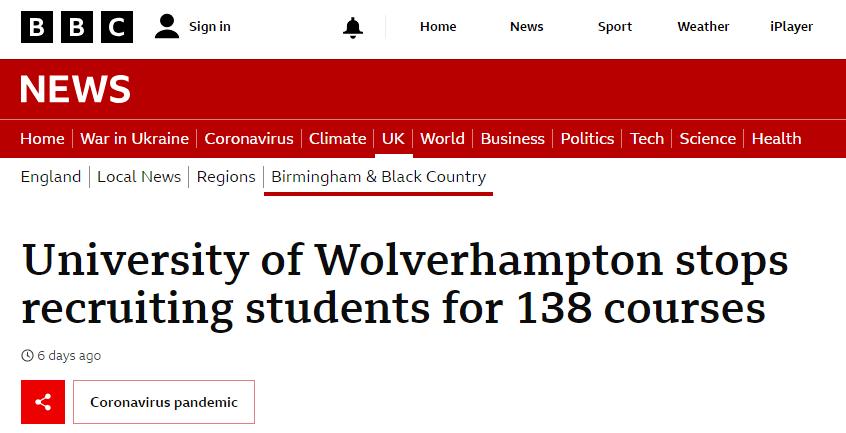Screen dimensions: 846x433
Task: Select the World news tab
Action: [442, 139]
